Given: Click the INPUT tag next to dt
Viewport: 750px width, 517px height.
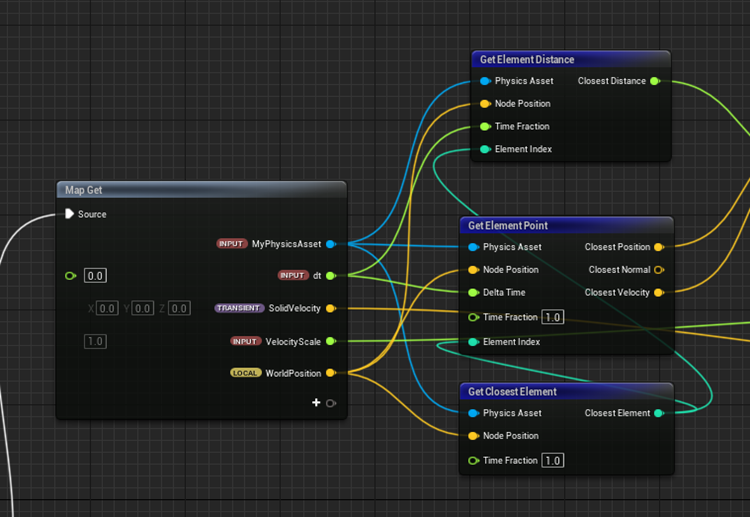Looking at the screenshot, I should click(293, 275).
